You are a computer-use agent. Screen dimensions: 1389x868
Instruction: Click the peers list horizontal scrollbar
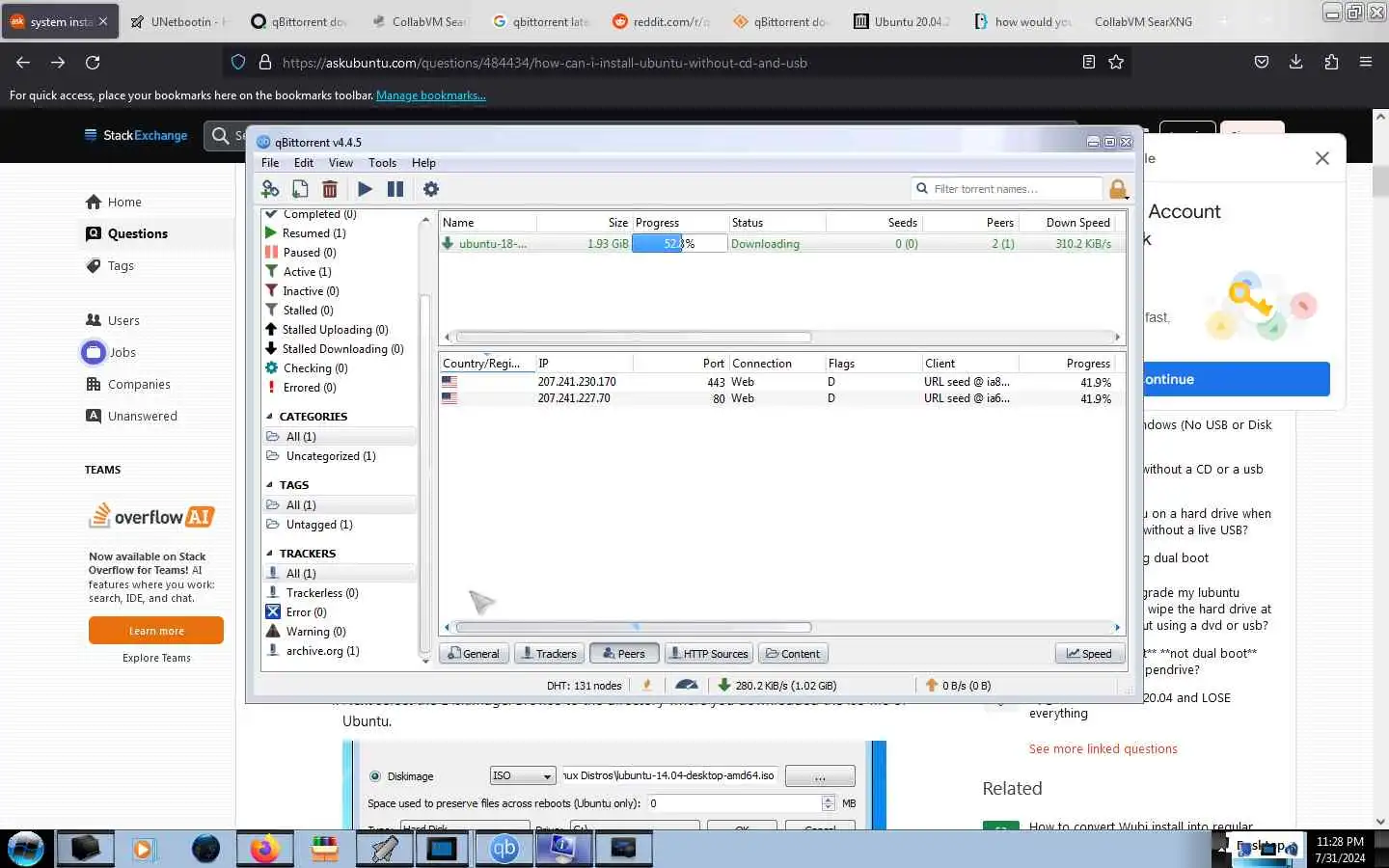click(634, 628)
